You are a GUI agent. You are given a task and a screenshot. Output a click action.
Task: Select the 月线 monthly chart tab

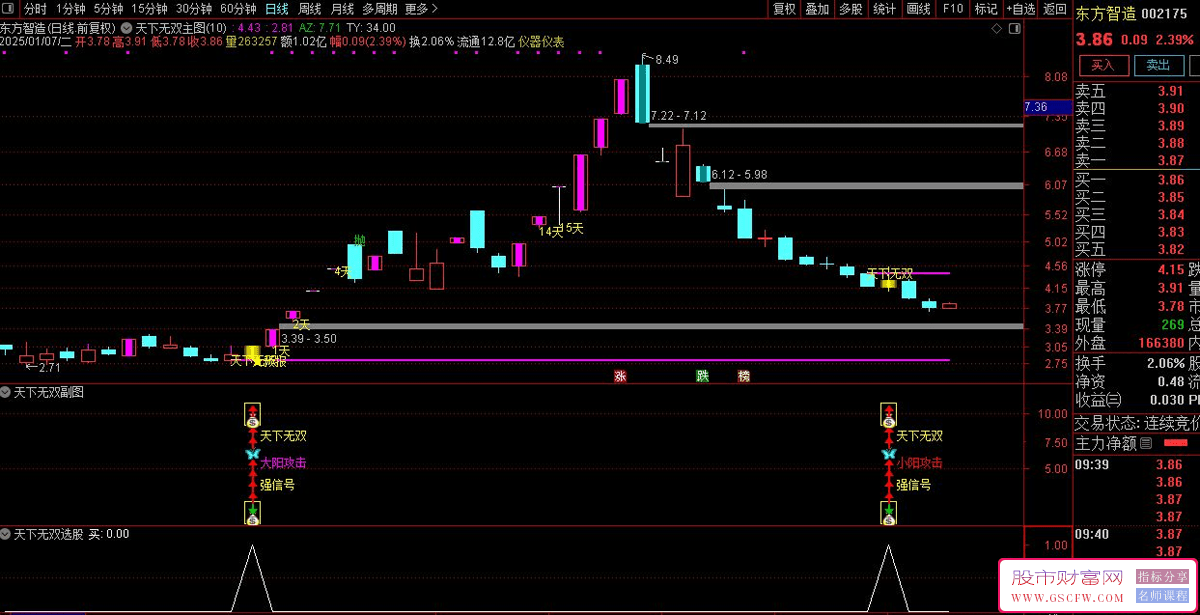coord(342,9)
